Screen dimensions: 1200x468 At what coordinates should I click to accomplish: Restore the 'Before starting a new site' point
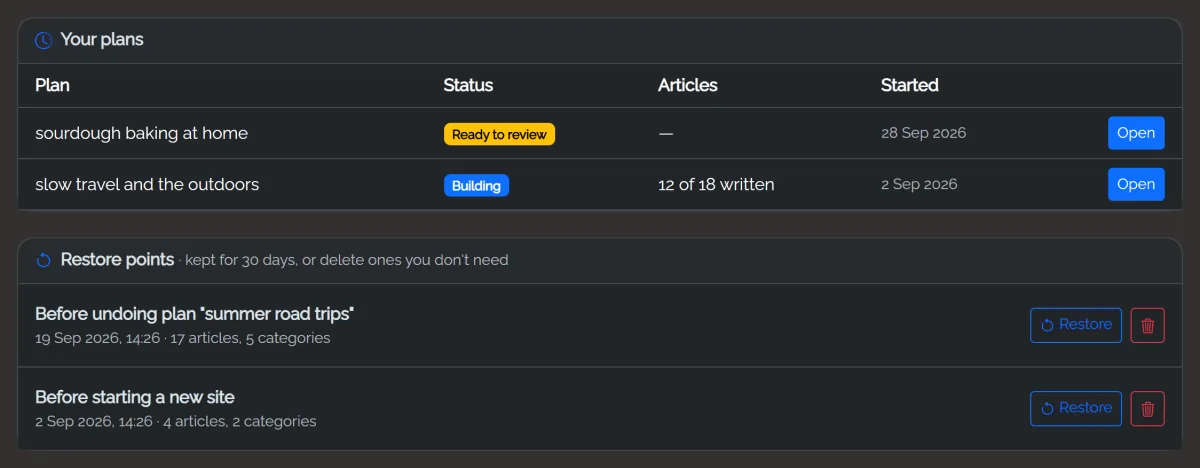click(1076, 408)
